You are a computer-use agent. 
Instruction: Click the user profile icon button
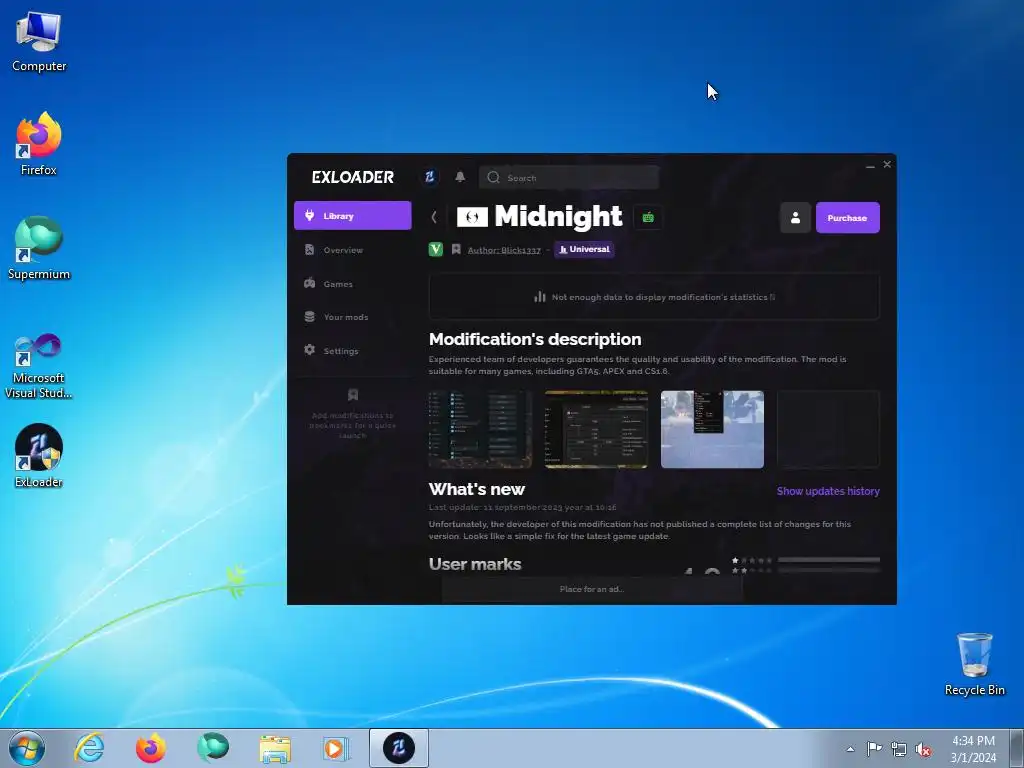(x=795, y=217)
